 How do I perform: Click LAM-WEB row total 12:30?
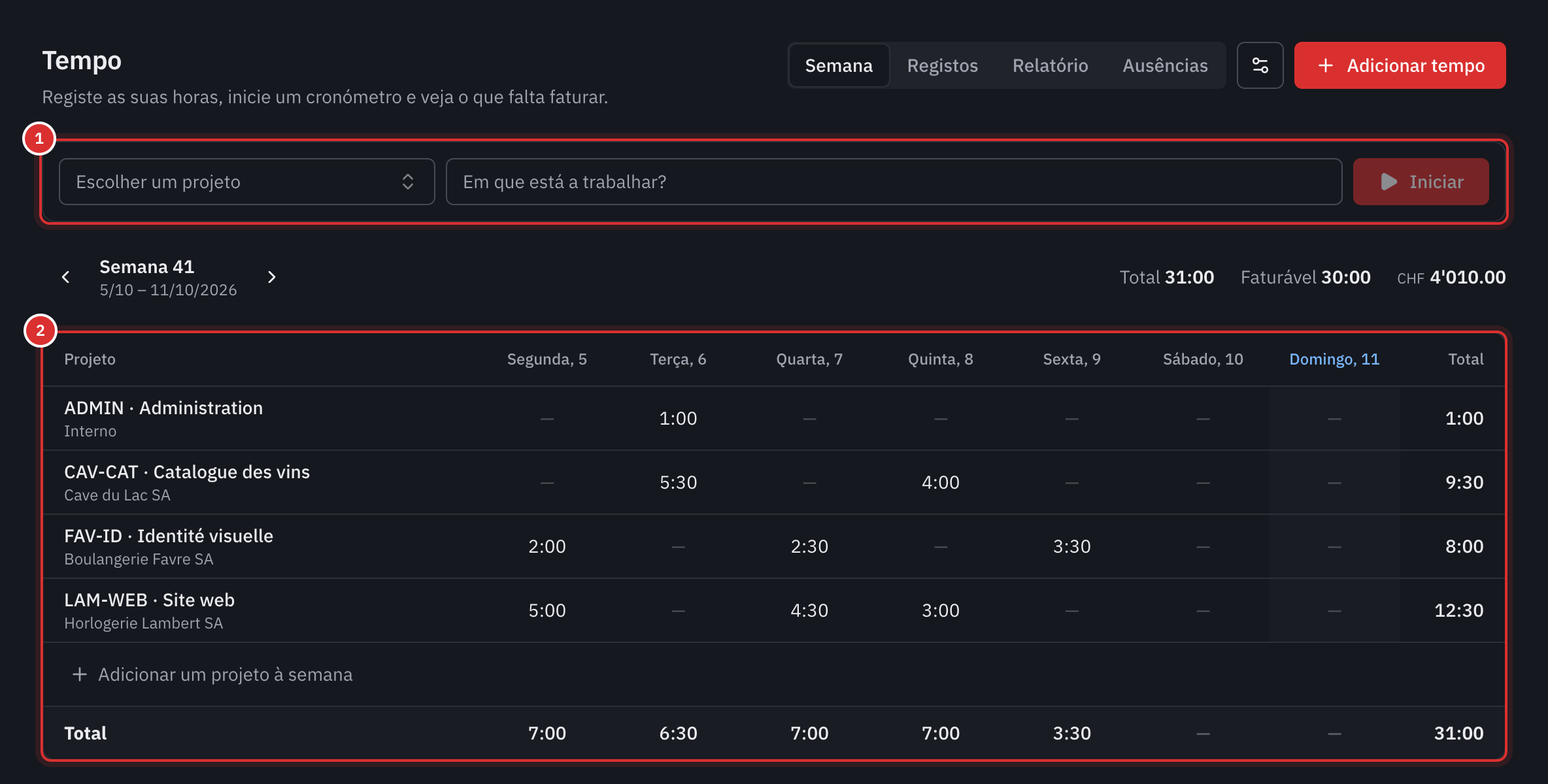pos(1458,610)
